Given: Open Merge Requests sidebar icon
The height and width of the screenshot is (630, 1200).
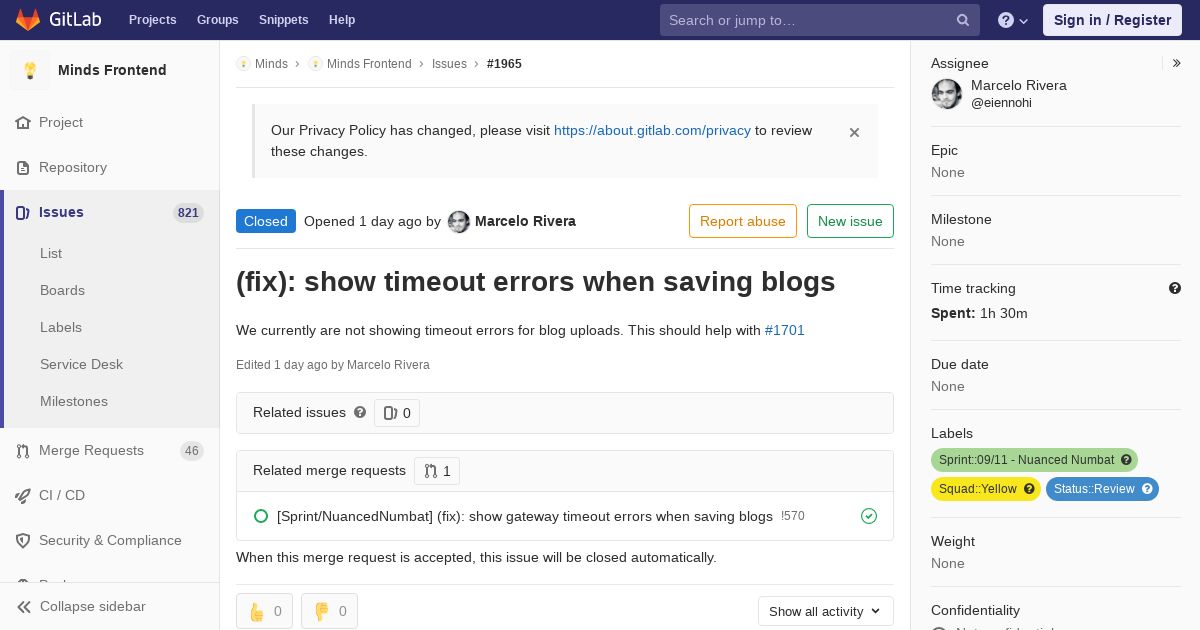Looking at the screenshot, I should (23, 451).
